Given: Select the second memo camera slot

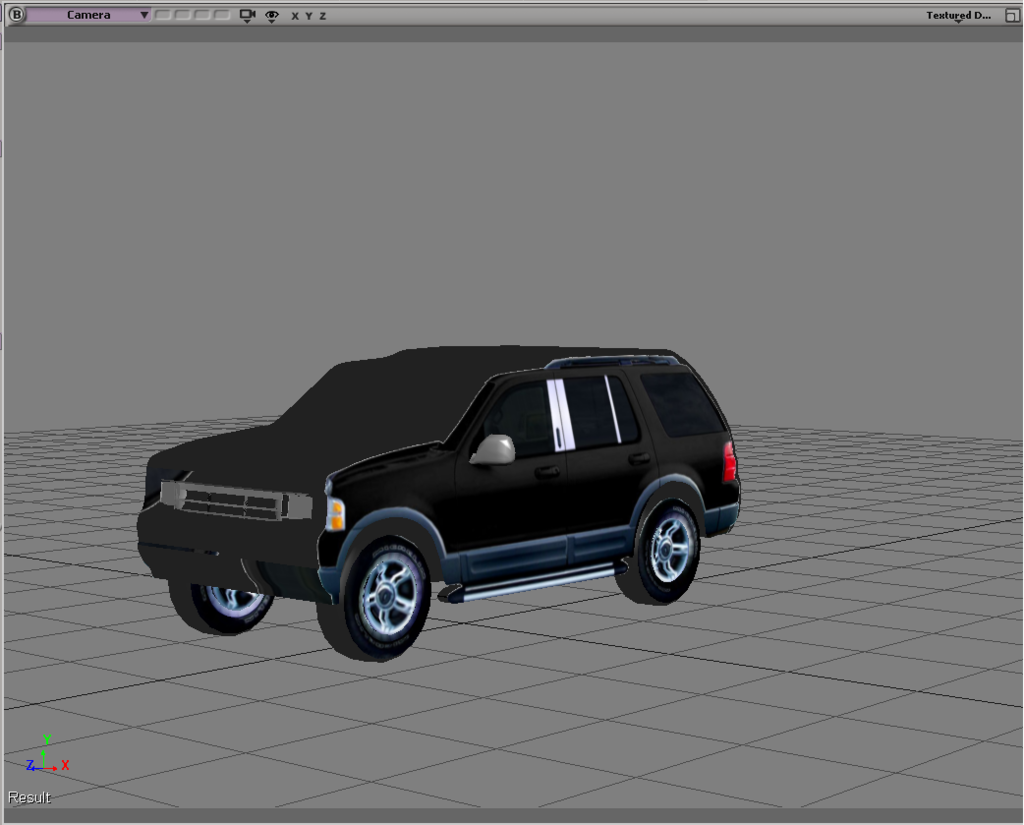Looking at the screenshot, I should [183, 15].
